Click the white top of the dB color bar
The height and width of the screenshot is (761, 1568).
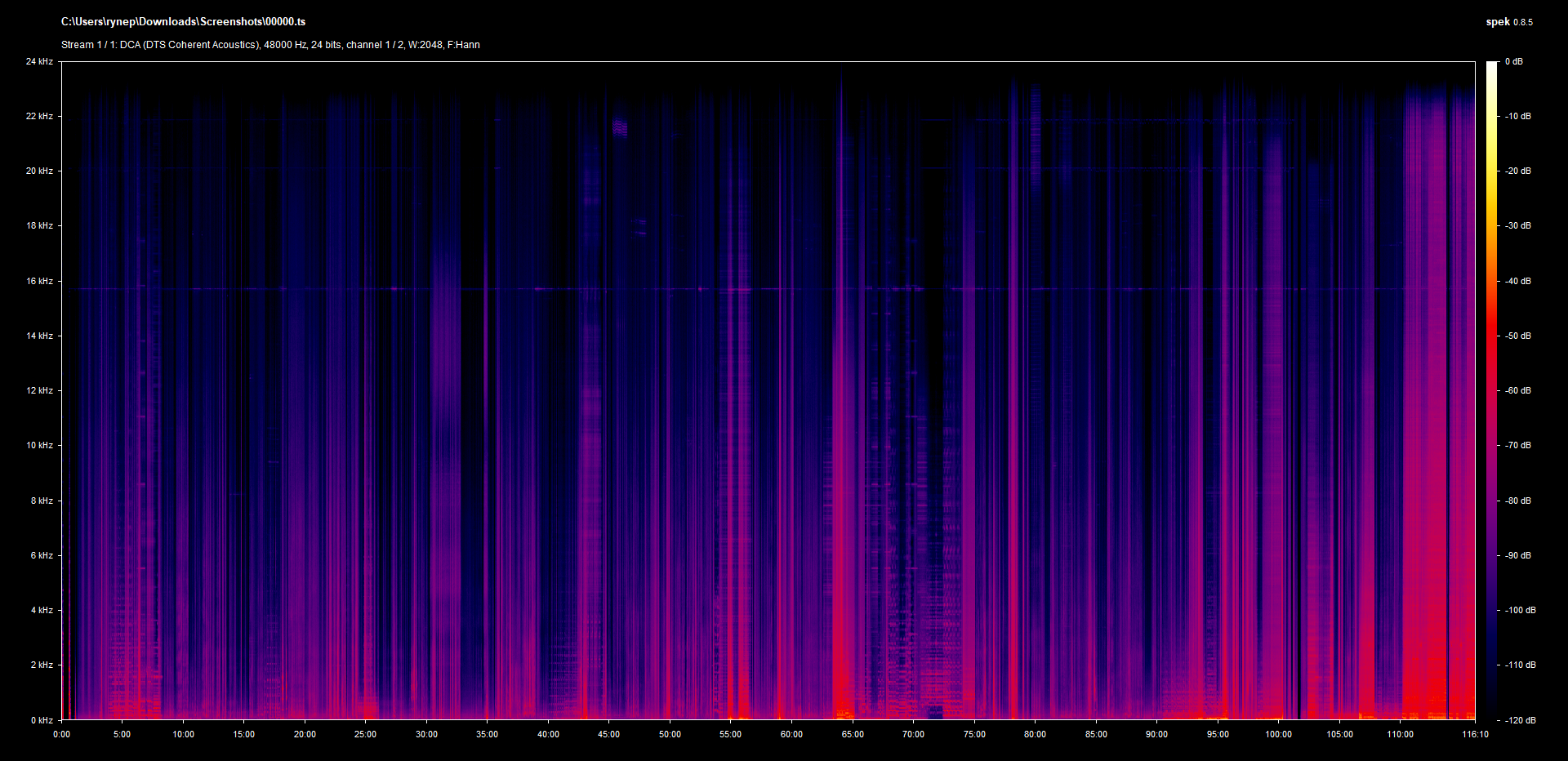1492,65
